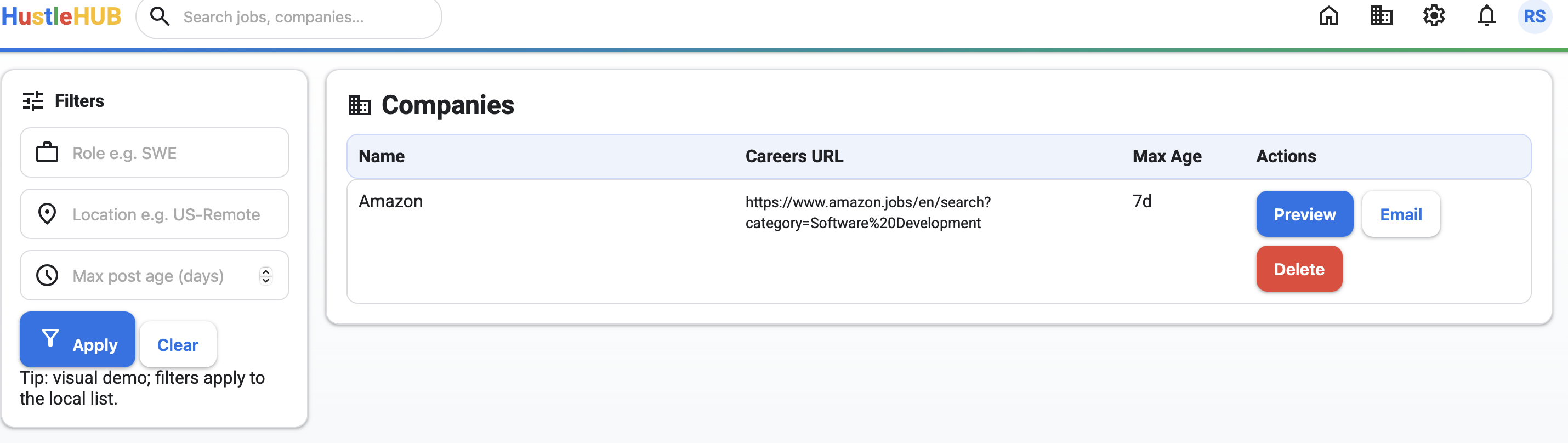
Task: Open the Amazon careers URL
Action: [867, 212]
